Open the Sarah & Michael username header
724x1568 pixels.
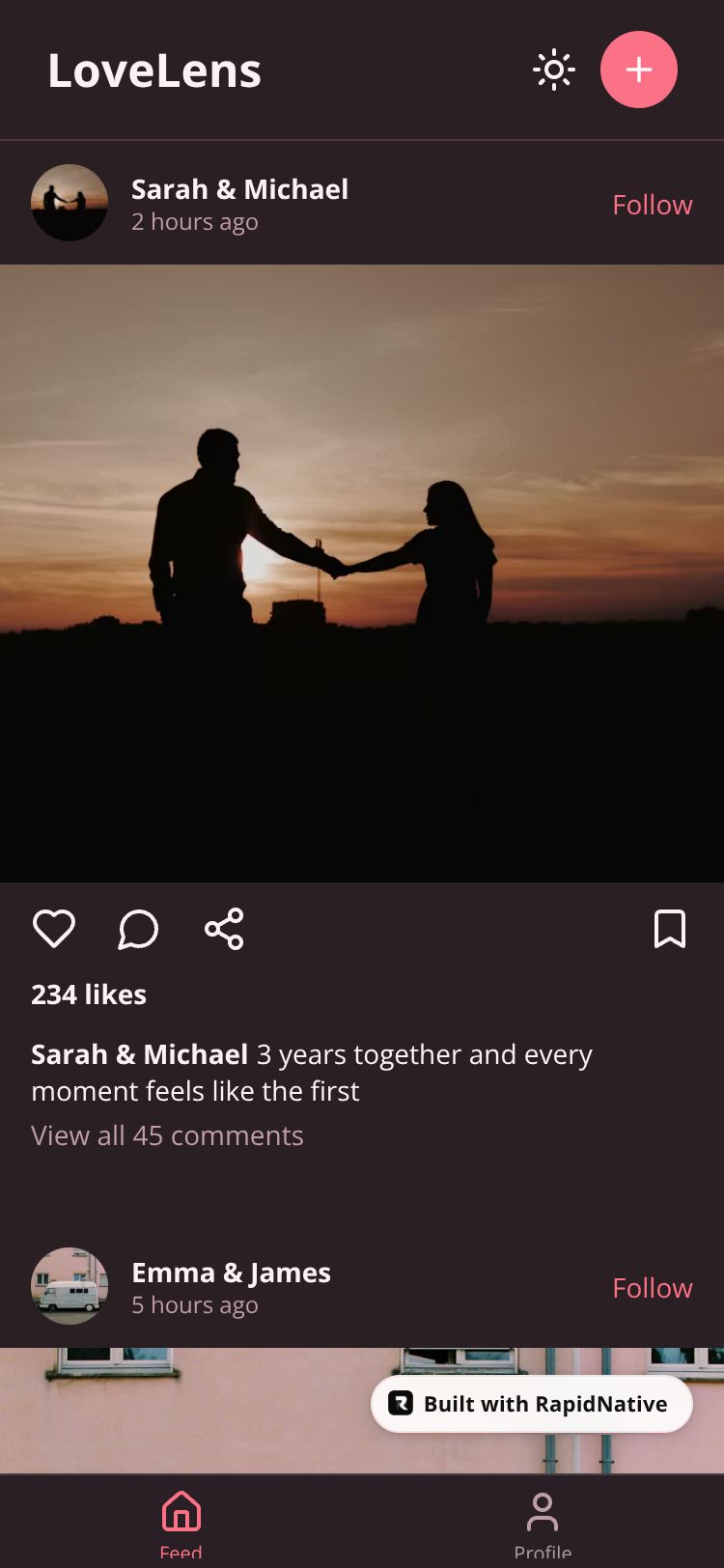[x=239, y=189]
